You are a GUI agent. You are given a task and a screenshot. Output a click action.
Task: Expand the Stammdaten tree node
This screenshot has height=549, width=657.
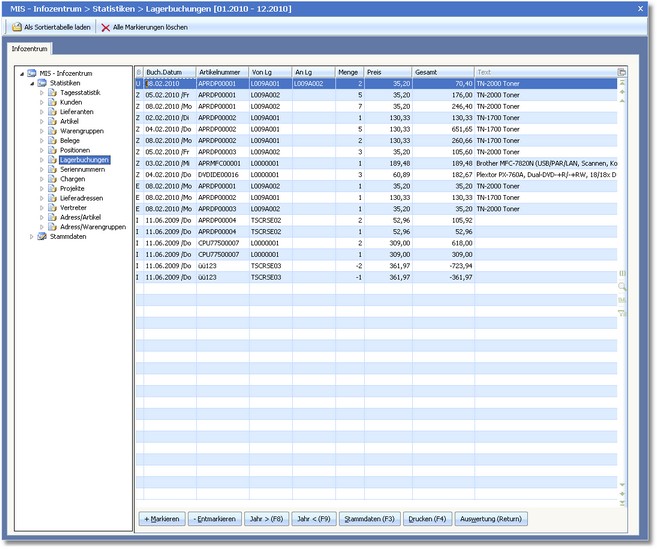[x=31, y=237]
